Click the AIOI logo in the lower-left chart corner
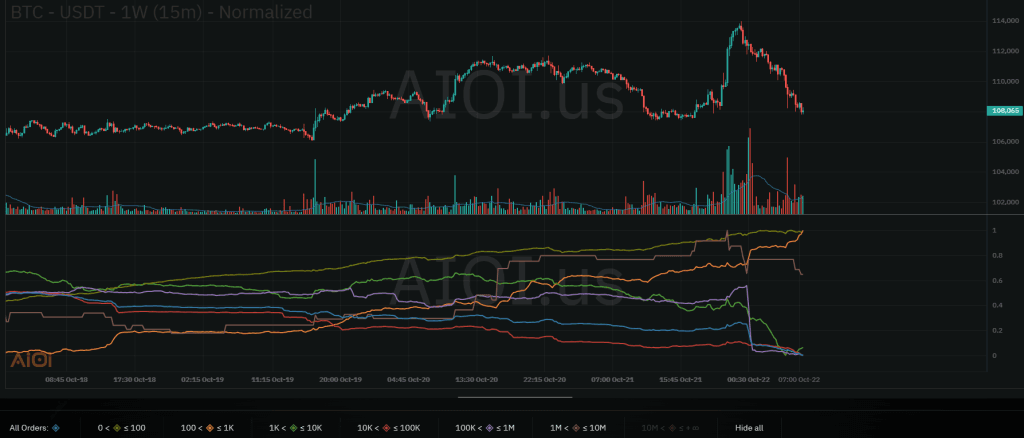This screenshot has height=438, width=1024. click(24, 359)
